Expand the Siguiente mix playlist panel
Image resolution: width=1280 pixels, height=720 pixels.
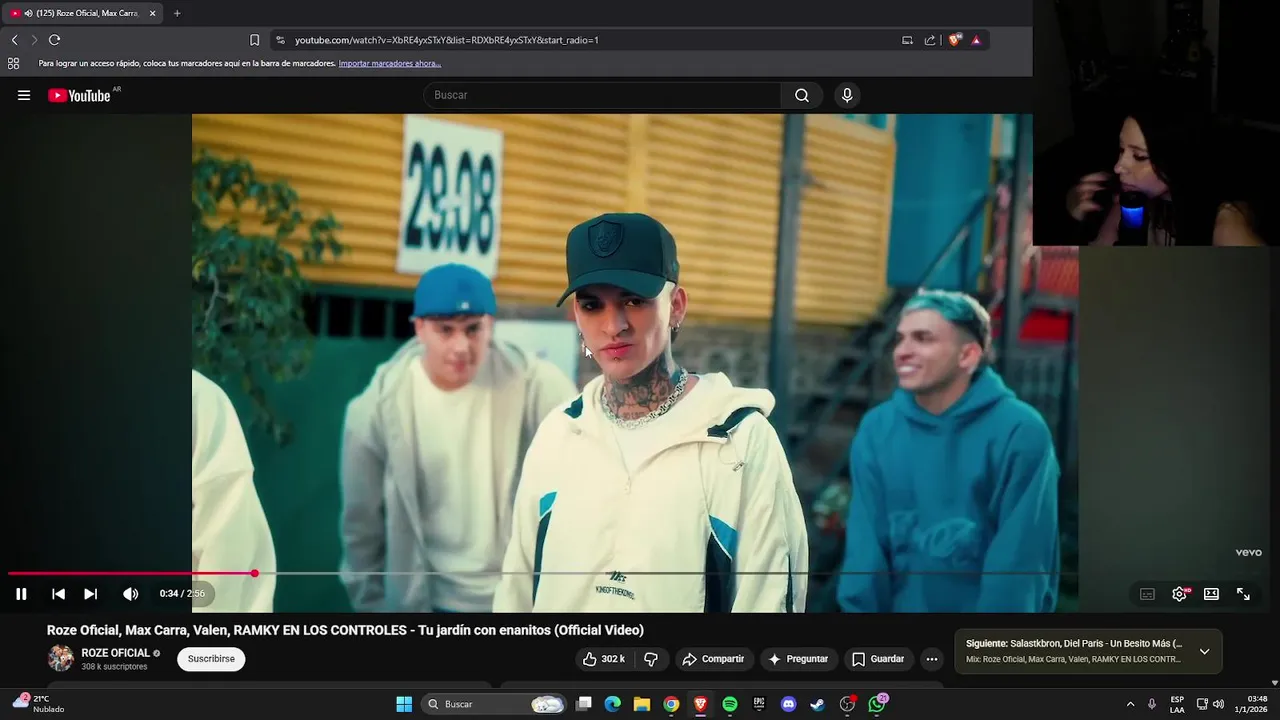[1204, 651]
